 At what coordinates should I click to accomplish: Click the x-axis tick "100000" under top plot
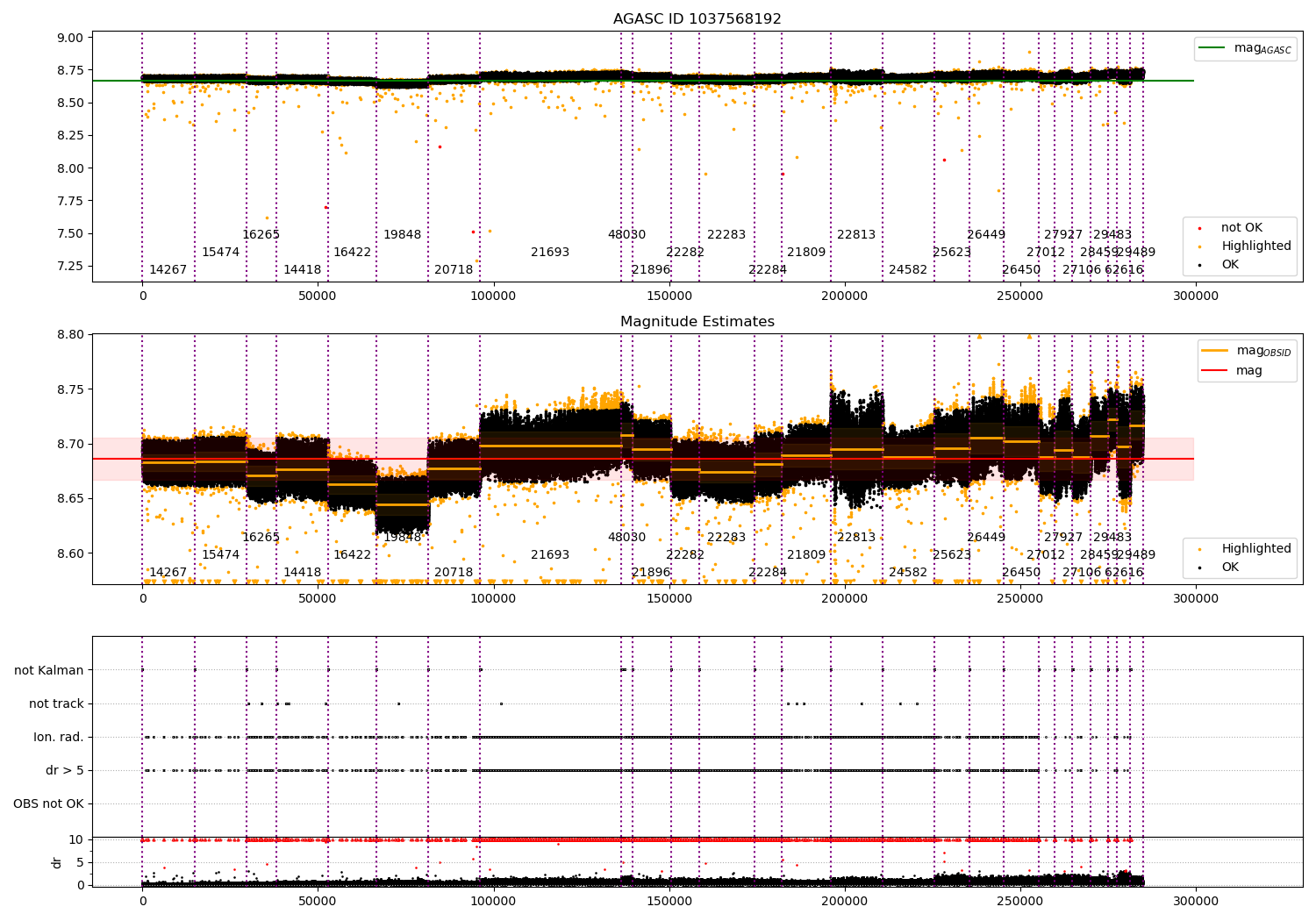(x=493, y=296)
